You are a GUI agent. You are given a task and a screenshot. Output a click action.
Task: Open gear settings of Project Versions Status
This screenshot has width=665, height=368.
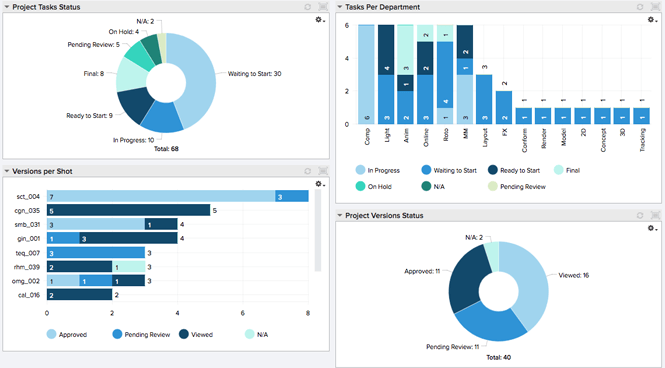click(652, 228)
